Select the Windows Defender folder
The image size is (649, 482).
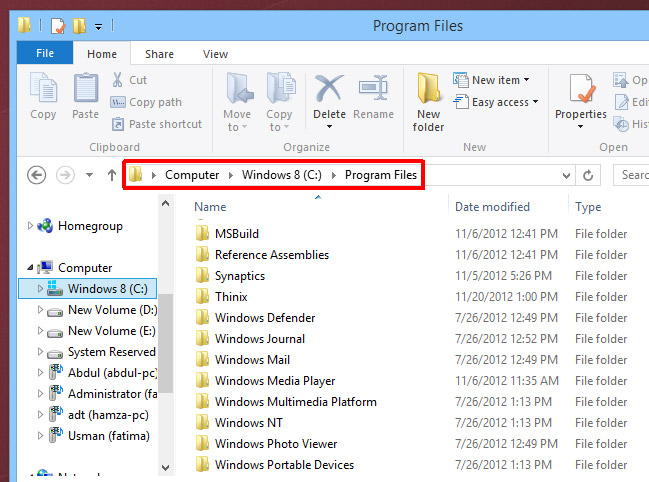(x=265, y=318)
